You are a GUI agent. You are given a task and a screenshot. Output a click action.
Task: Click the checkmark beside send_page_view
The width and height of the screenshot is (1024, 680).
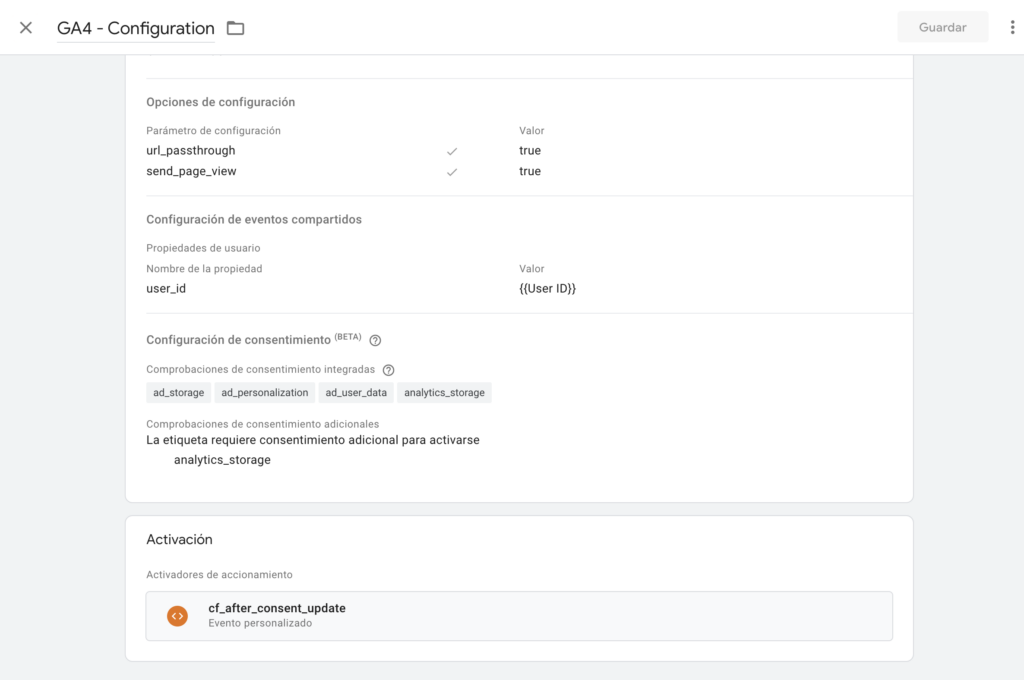click(452, 172)
